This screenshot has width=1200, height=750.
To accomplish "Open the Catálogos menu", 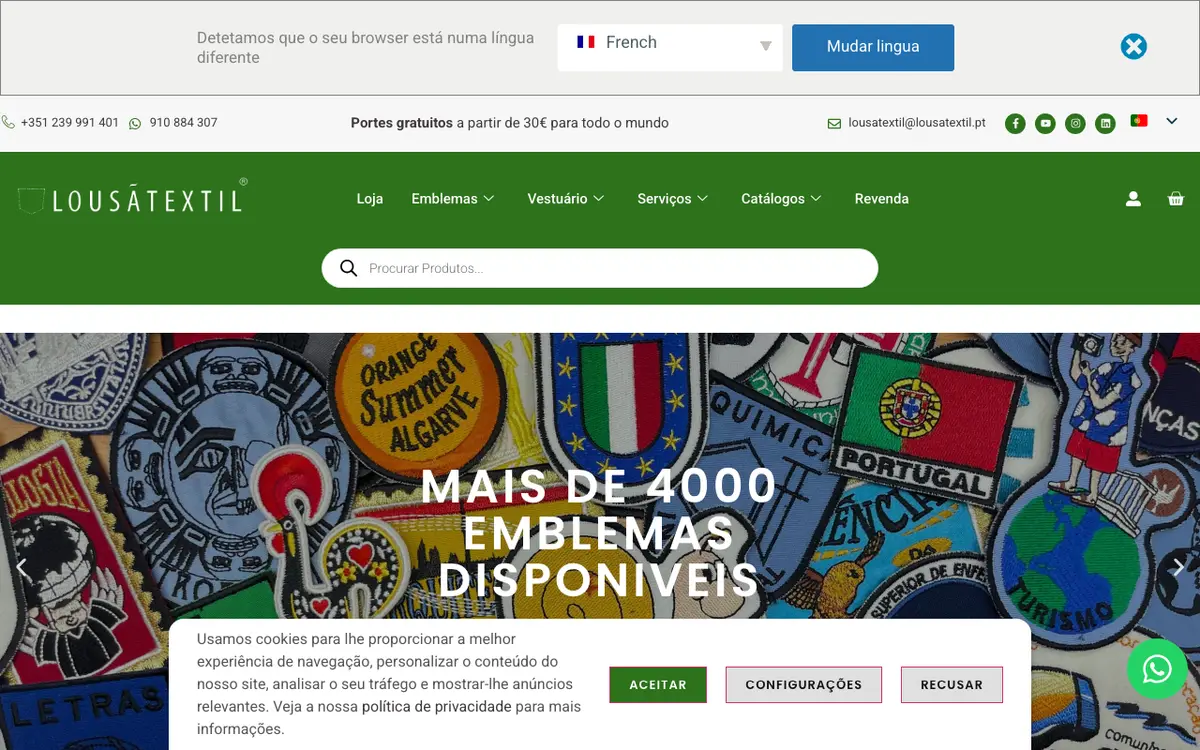I will [773, 199].
